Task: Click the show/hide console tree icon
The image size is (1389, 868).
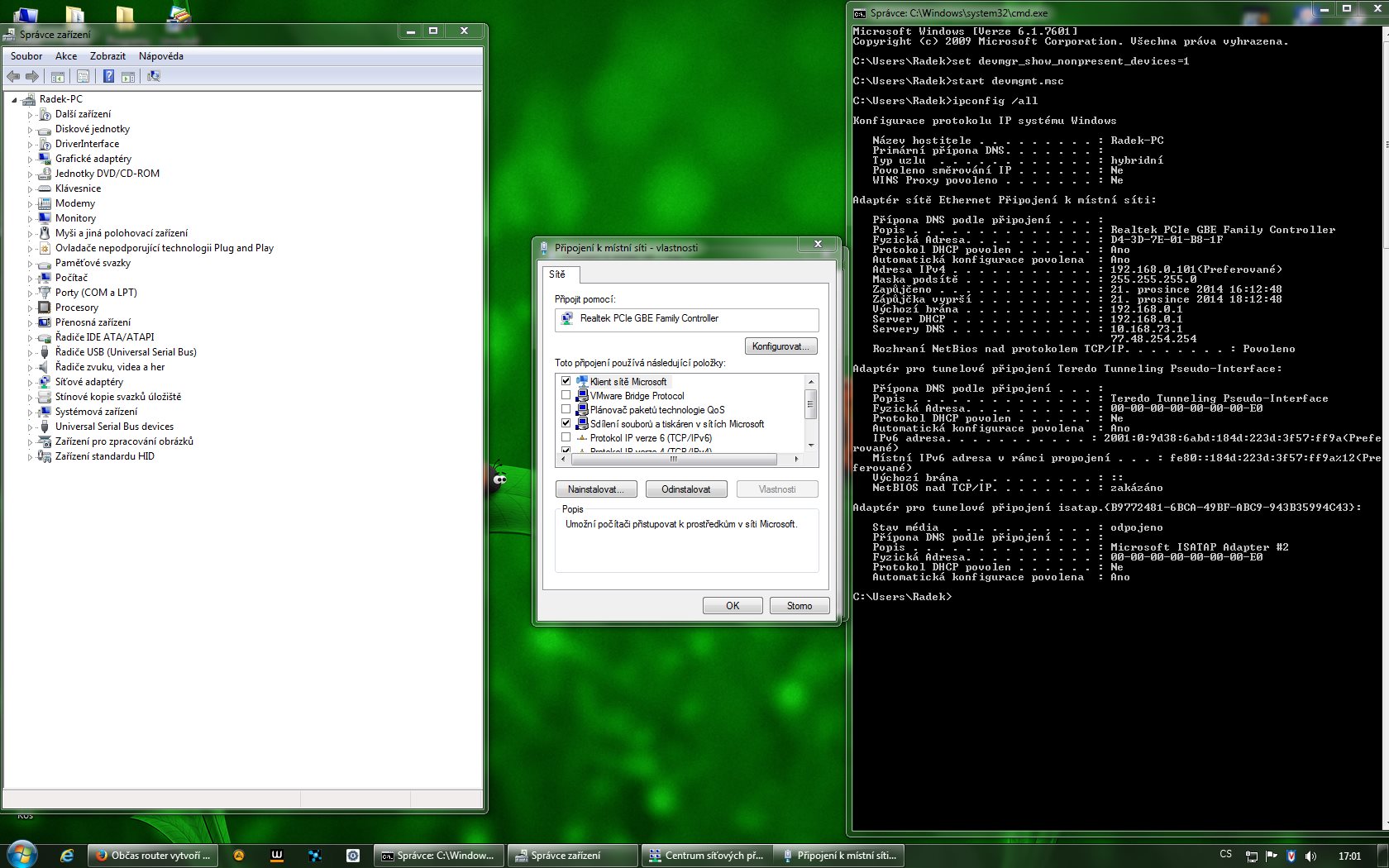Action: [58, 77]
